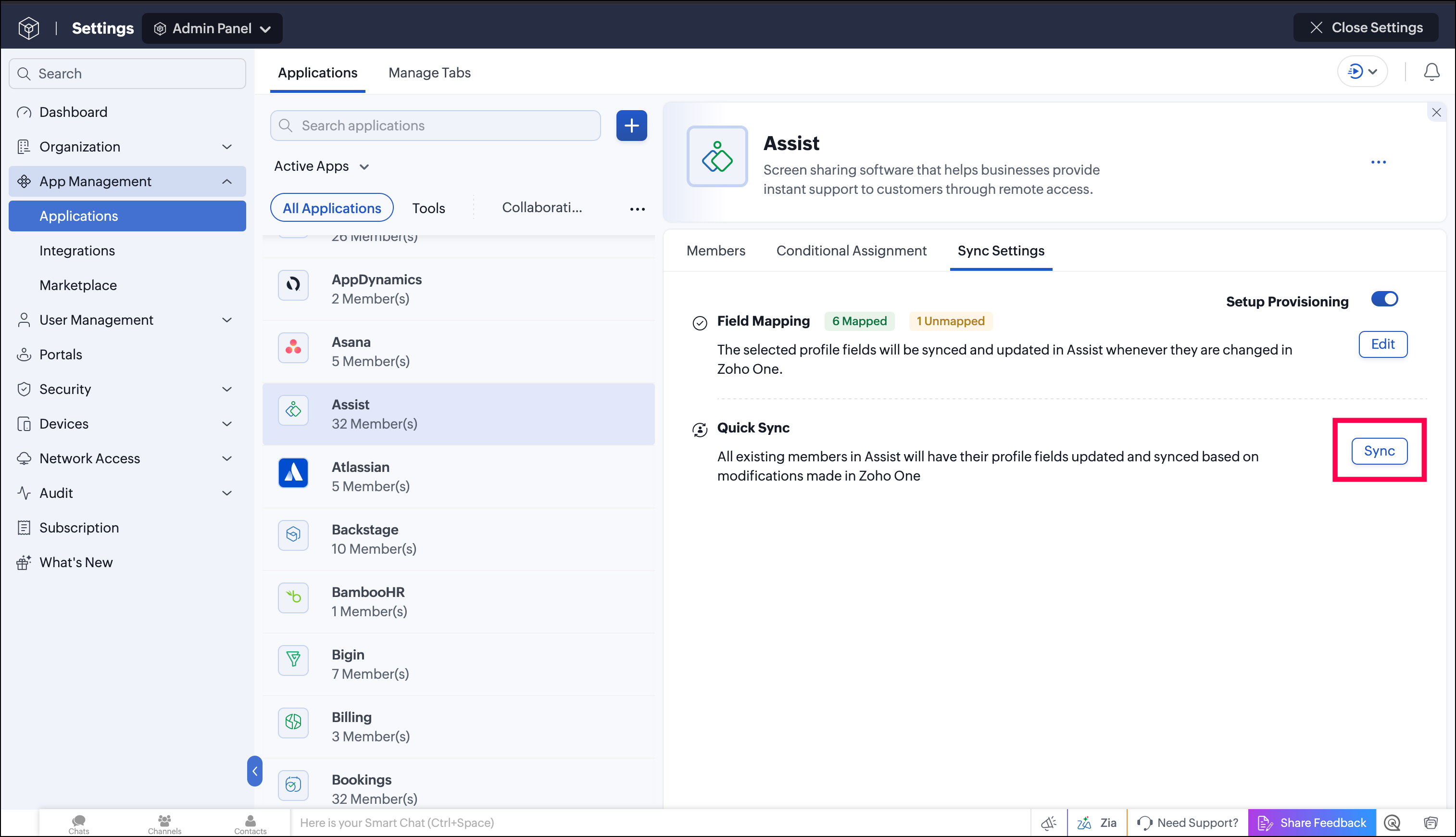Toggle the Setup Provisioning switch
The height and width of the screenshot is (837, 1456).
1385,300
